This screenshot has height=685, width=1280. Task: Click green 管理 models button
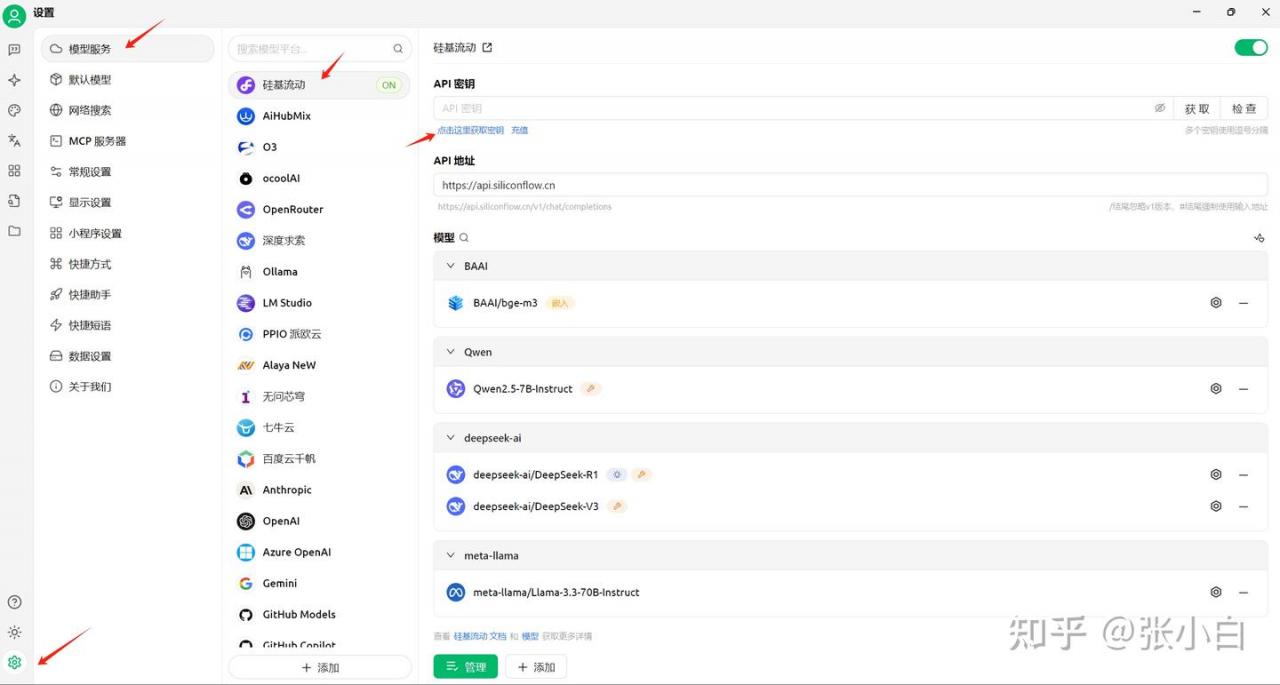465,667
